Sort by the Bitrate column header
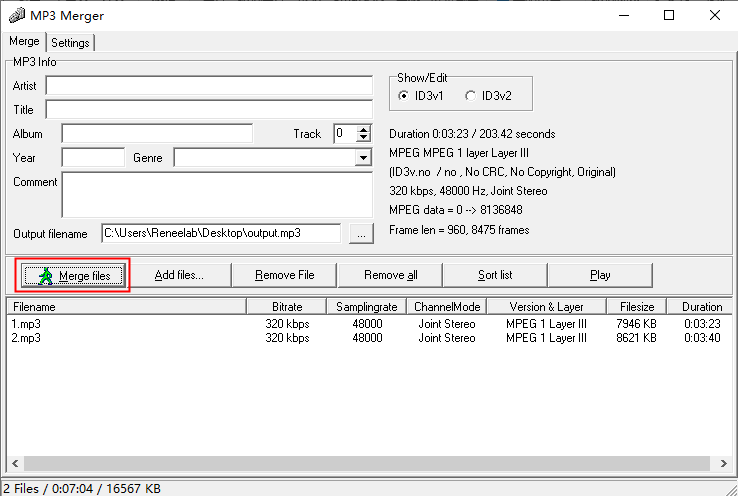The width and height of the screenshot is (738, 496). point(287,307)
